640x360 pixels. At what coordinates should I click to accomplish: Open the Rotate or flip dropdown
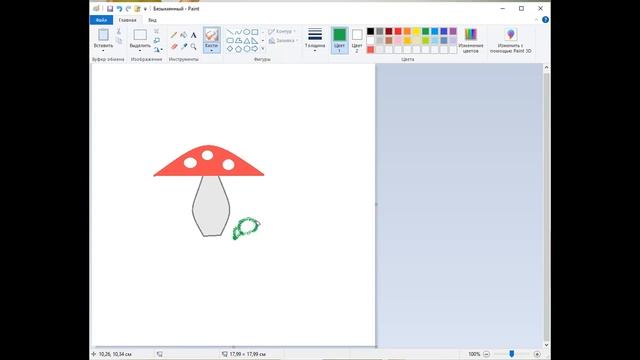point(158,49)
